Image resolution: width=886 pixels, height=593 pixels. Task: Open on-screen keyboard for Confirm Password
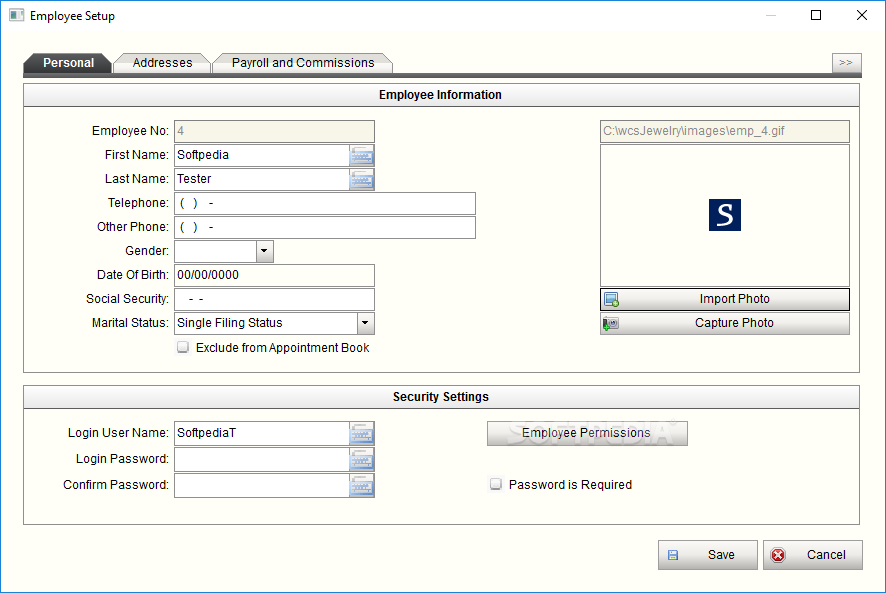click(x=361, y=485)
